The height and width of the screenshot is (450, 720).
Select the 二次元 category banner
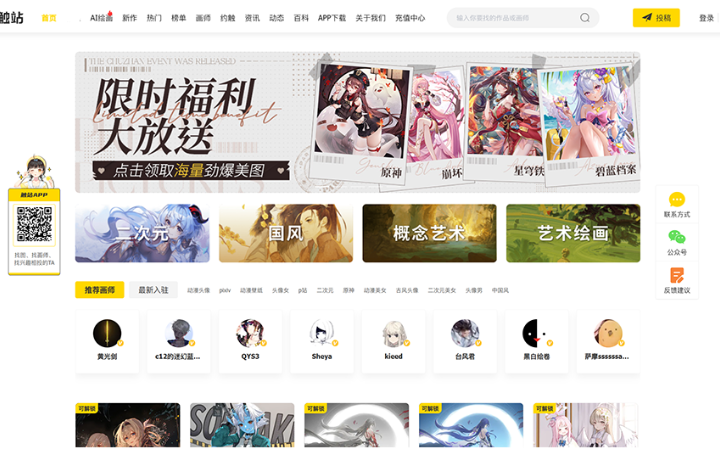[142, 233]
